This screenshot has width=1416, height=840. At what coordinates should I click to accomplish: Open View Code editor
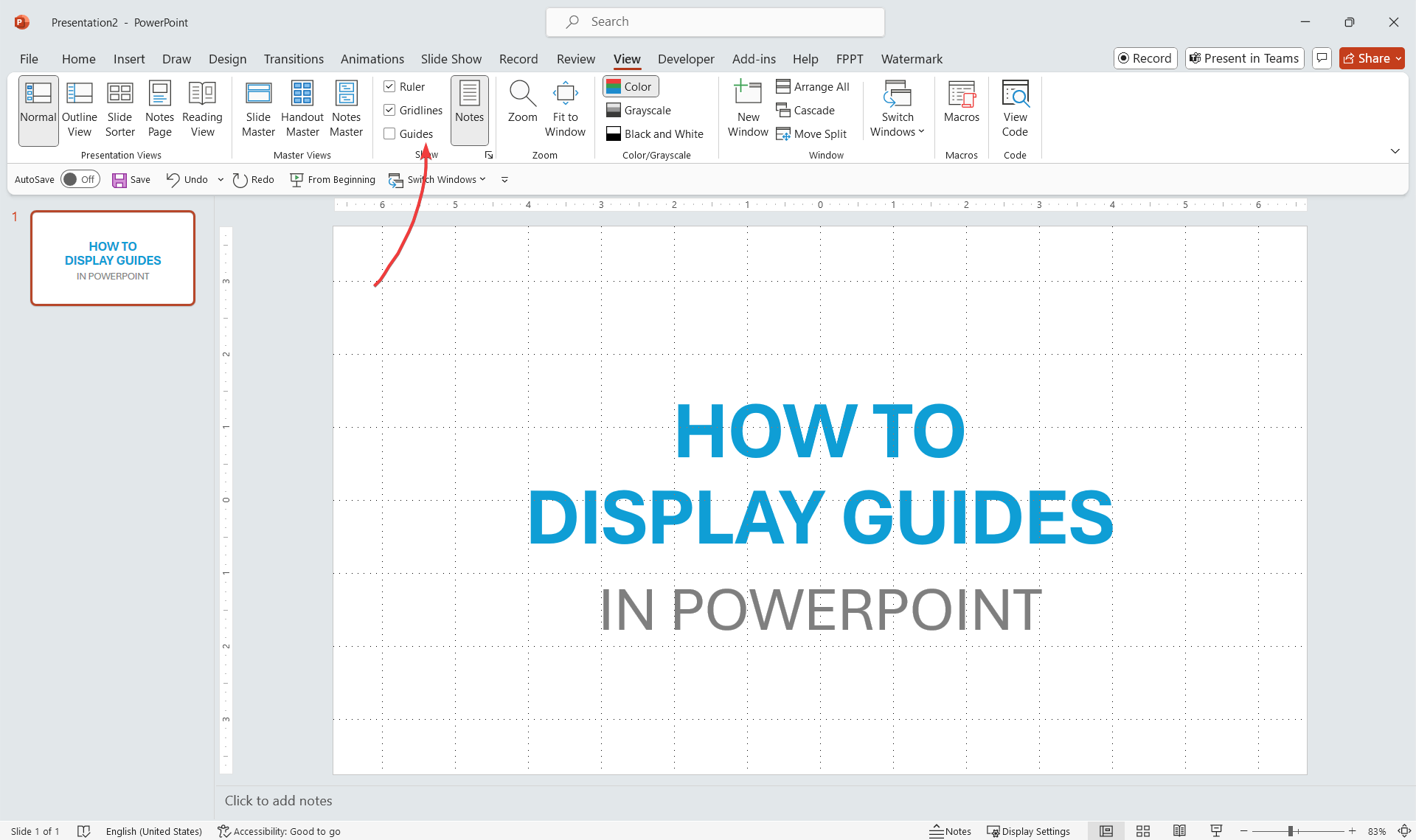click(1015, 110)
